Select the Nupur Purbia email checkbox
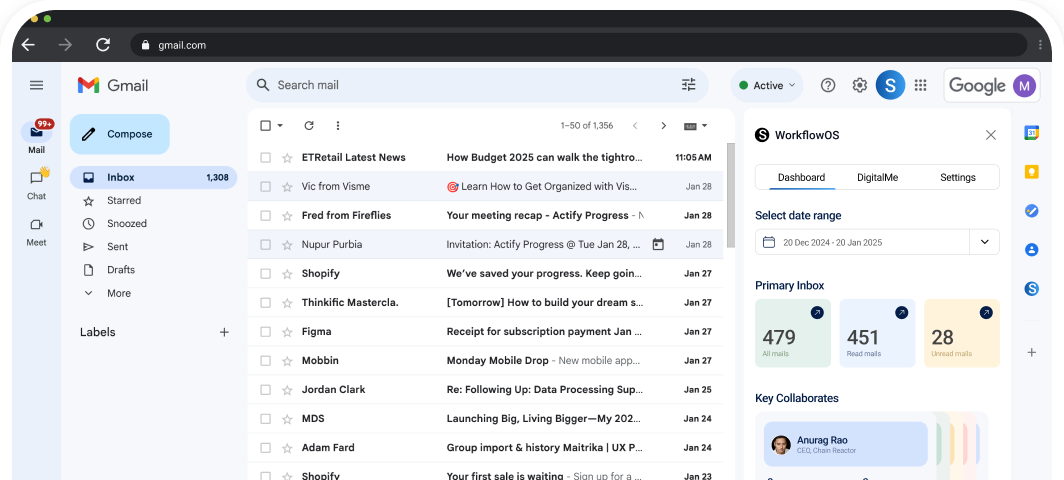Viewport: 1064px width, 480px height. click(x=265, y=244)
